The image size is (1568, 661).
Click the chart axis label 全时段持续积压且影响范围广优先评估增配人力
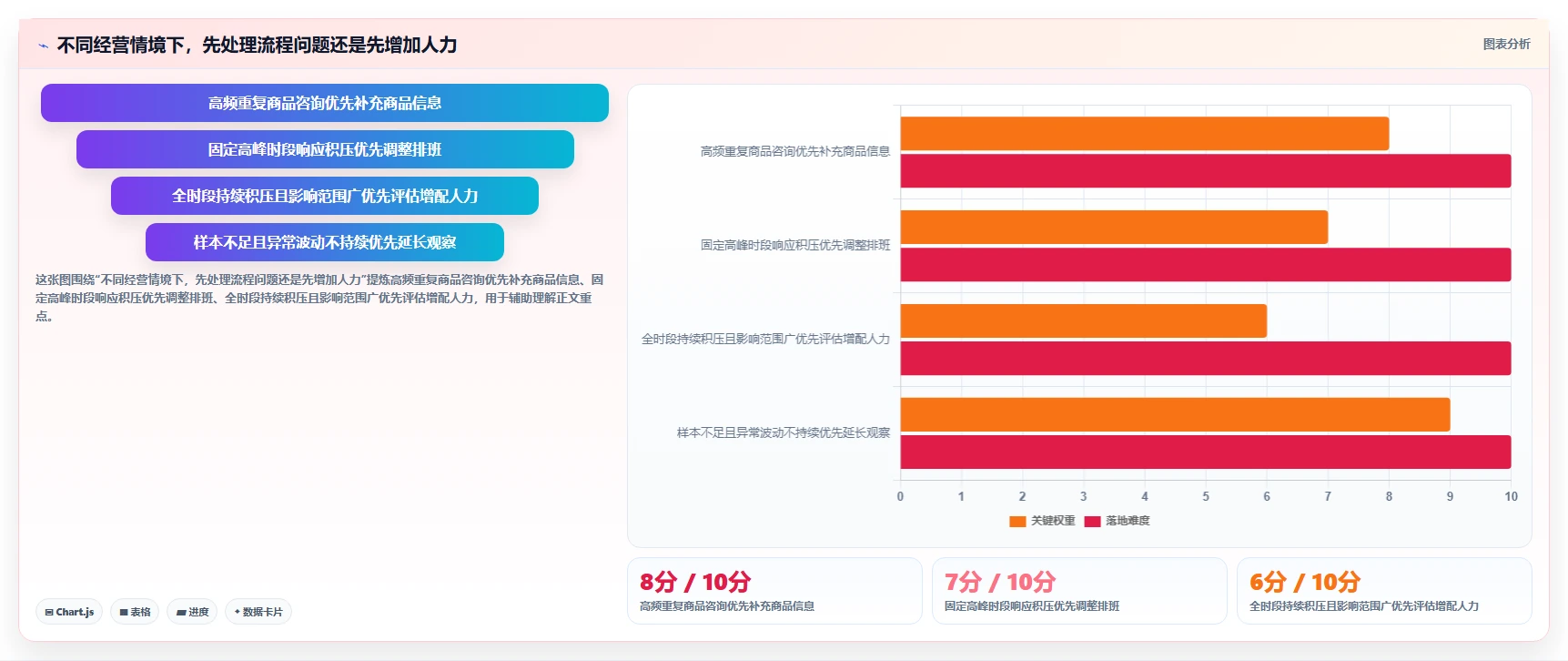766,339
